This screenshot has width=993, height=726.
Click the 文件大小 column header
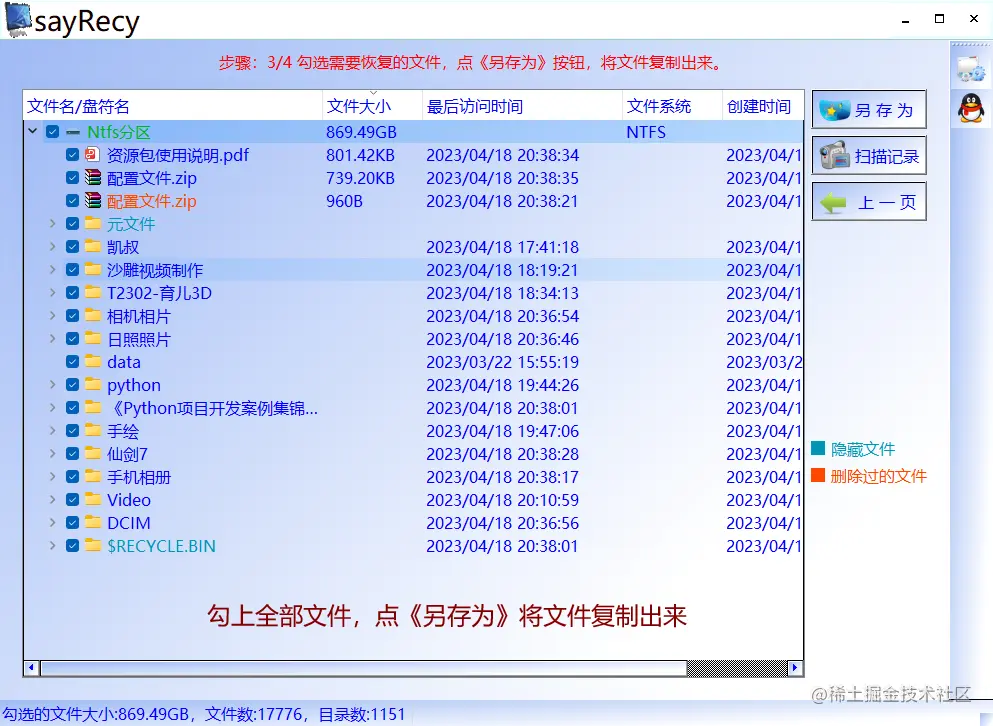click(x=357, y=105)
